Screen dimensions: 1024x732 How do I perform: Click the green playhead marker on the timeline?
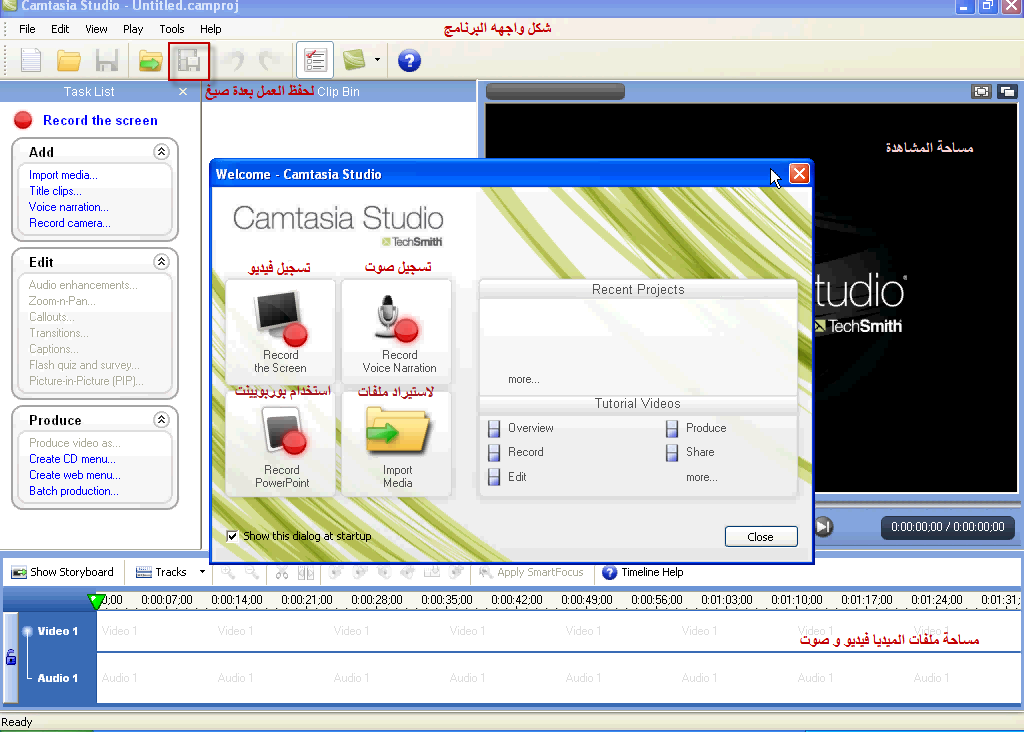click(x=96, y=601)
